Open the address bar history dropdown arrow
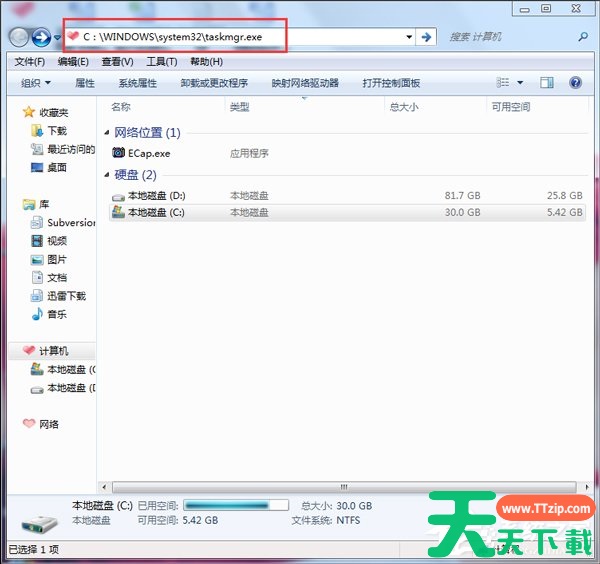The image size is (600, 564). tap(409, 37)
